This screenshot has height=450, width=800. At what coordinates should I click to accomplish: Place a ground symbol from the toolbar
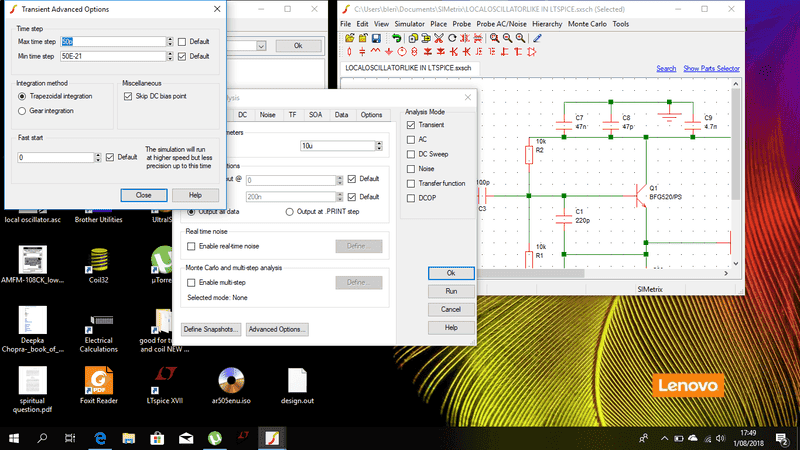pyautogui.click(x=389, y=52)
